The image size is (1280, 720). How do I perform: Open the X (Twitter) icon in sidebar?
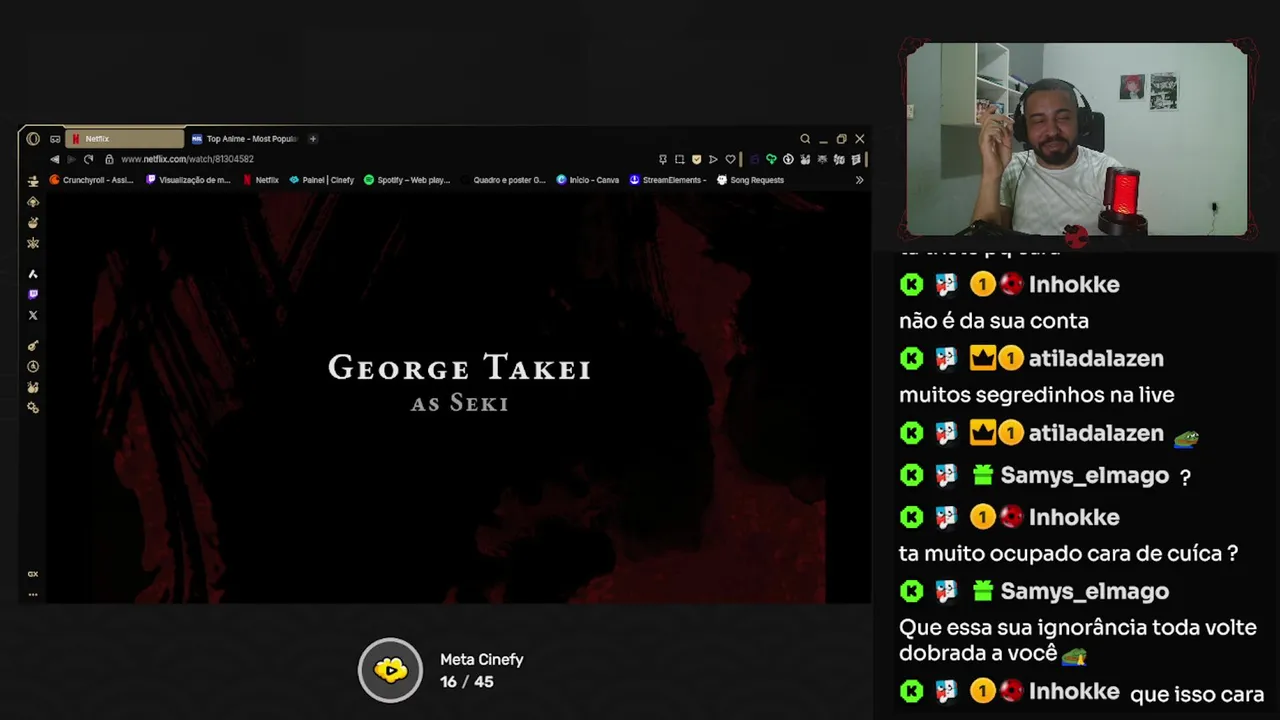tap(33, 315)
